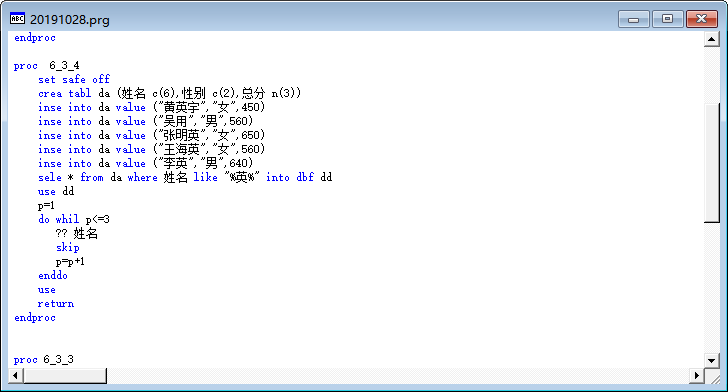
Task: Click the insert line with "王海英"
Action: 151,149
